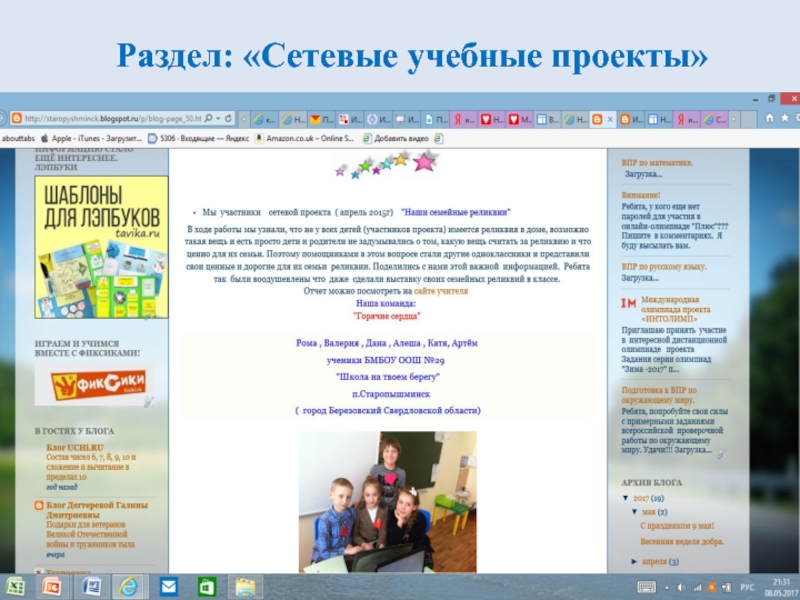This screenshot has height=600, width=800.
Task: Follow the 'сайте учителя' link
Action: (441, 291)
